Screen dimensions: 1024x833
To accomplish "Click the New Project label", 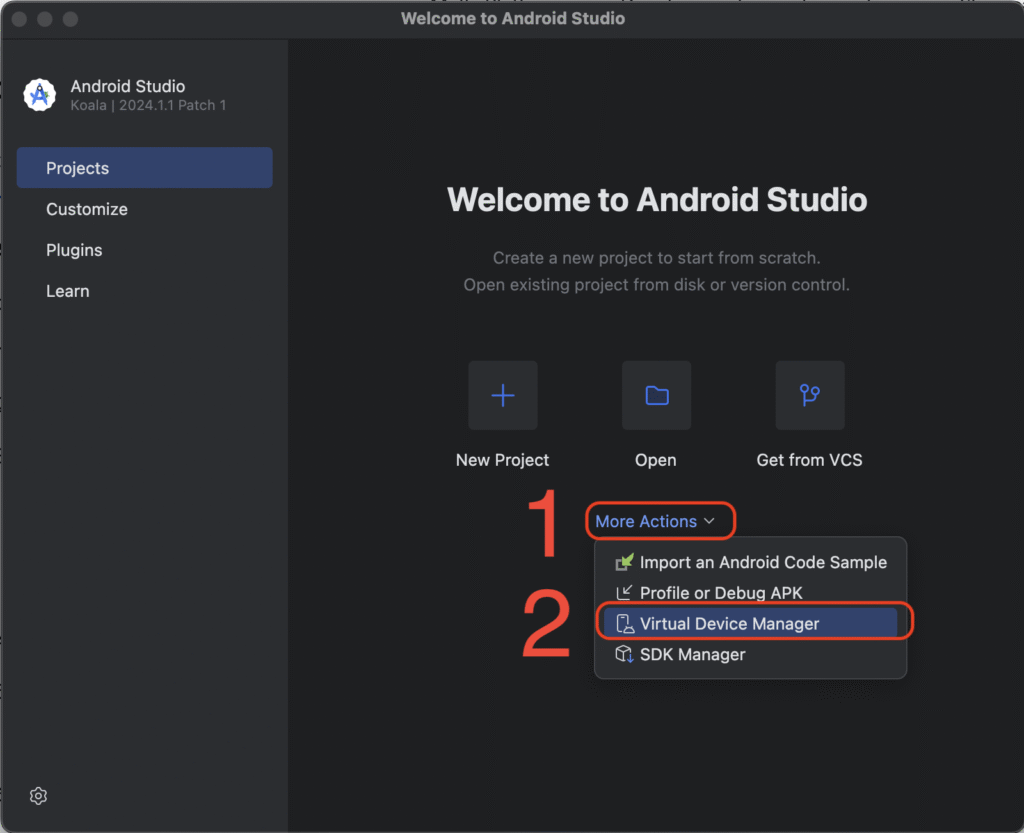I will coord(502,460).
